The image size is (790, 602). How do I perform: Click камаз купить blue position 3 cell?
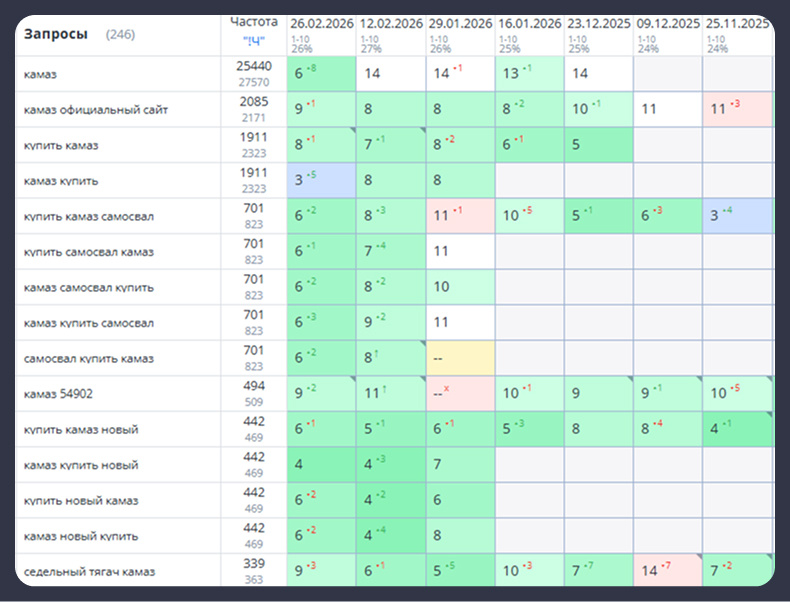[x=321, y=180]
